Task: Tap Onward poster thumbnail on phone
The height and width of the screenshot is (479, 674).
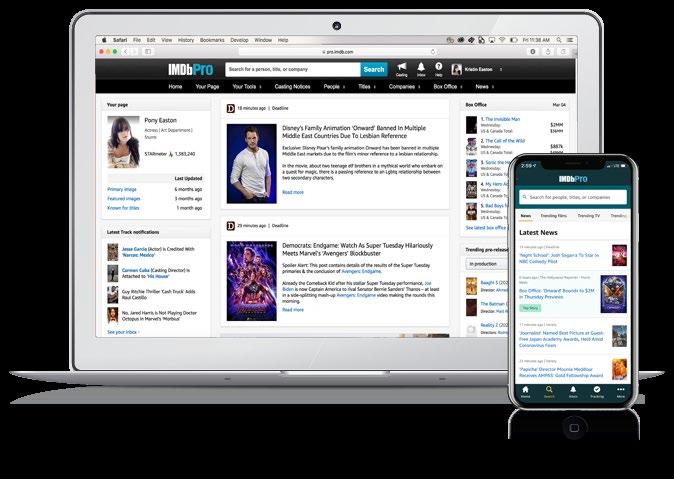Action: click(613, 294)
